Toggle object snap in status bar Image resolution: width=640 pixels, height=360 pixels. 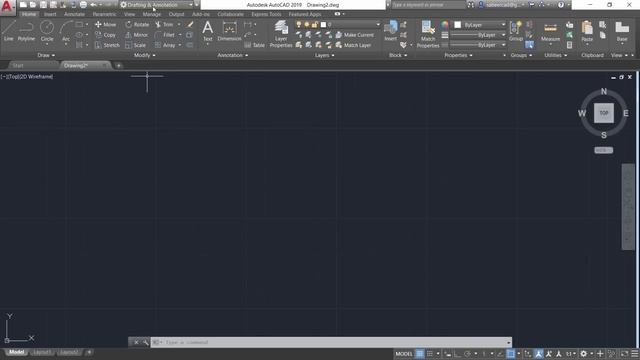tap(511, 353)
